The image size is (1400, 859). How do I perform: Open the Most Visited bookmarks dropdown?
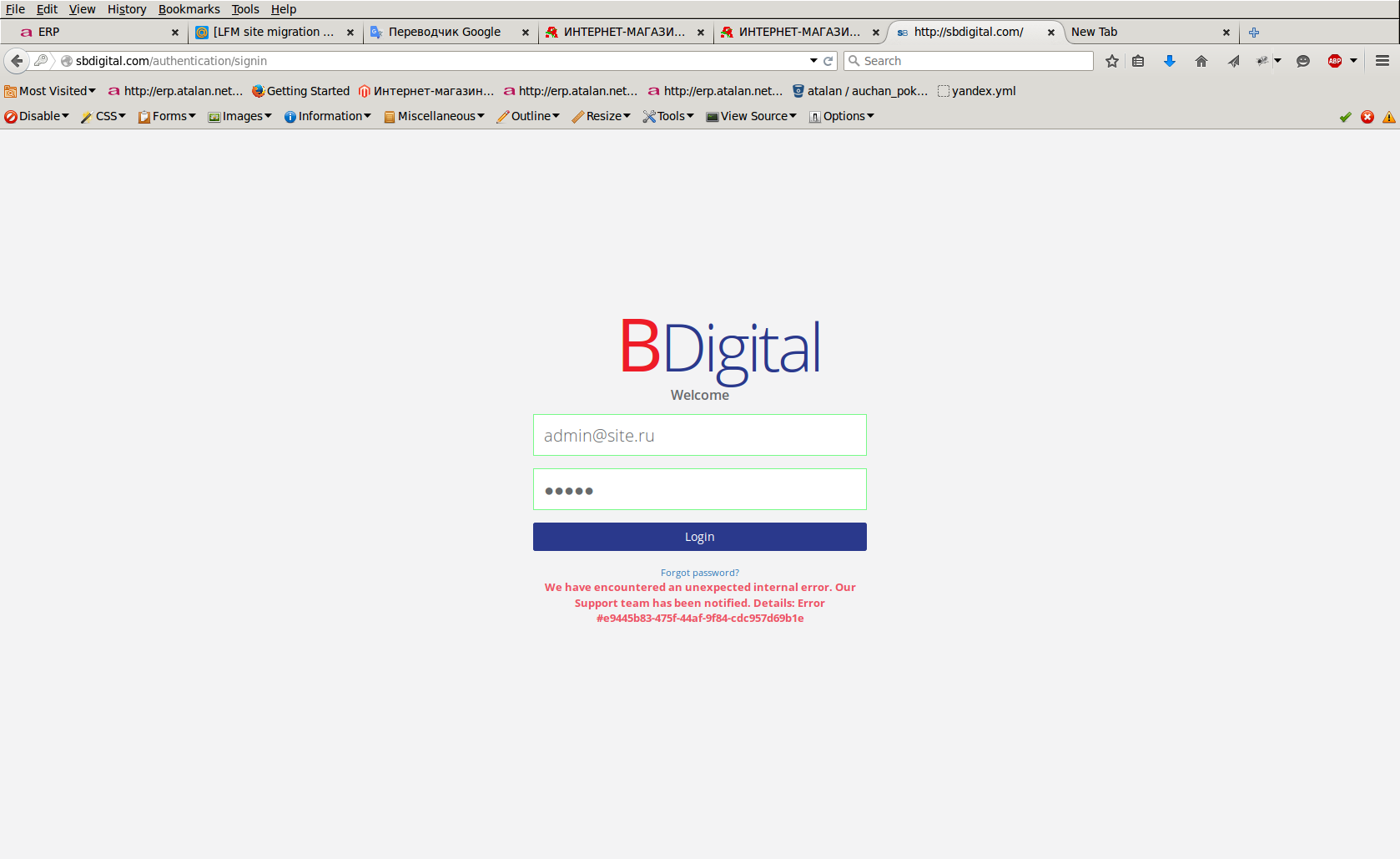coord(50,91)
